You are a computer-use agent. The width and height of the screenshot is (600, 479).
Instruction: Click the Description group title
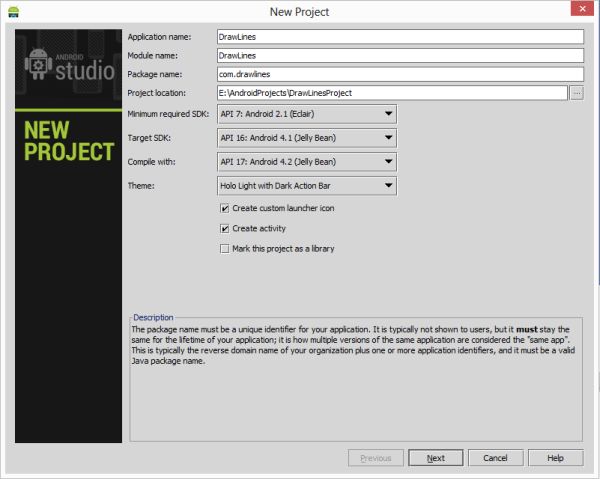153,318
